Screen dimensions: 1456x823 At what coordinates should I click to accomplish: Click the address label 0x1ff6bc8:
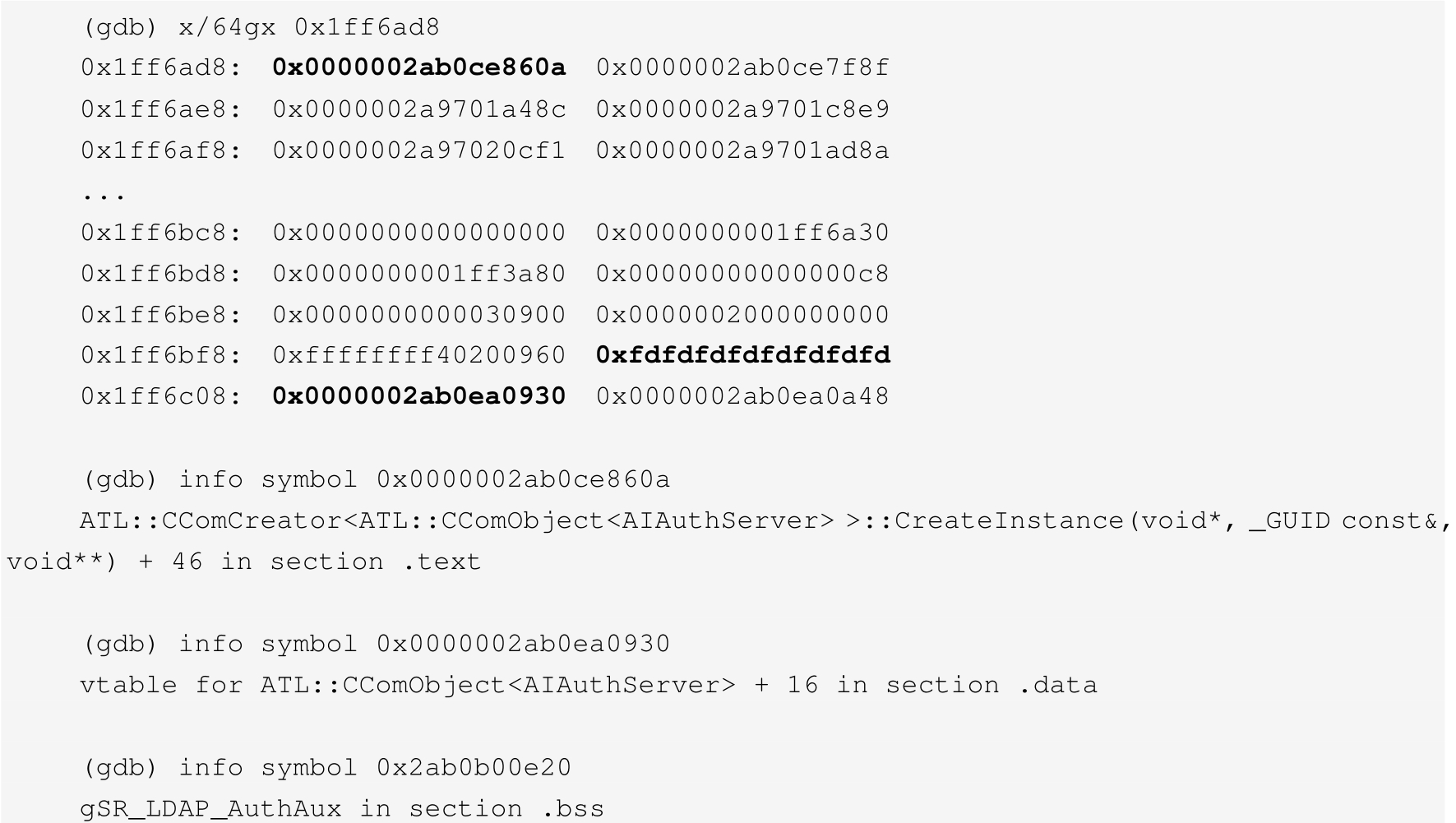[161, 233]
